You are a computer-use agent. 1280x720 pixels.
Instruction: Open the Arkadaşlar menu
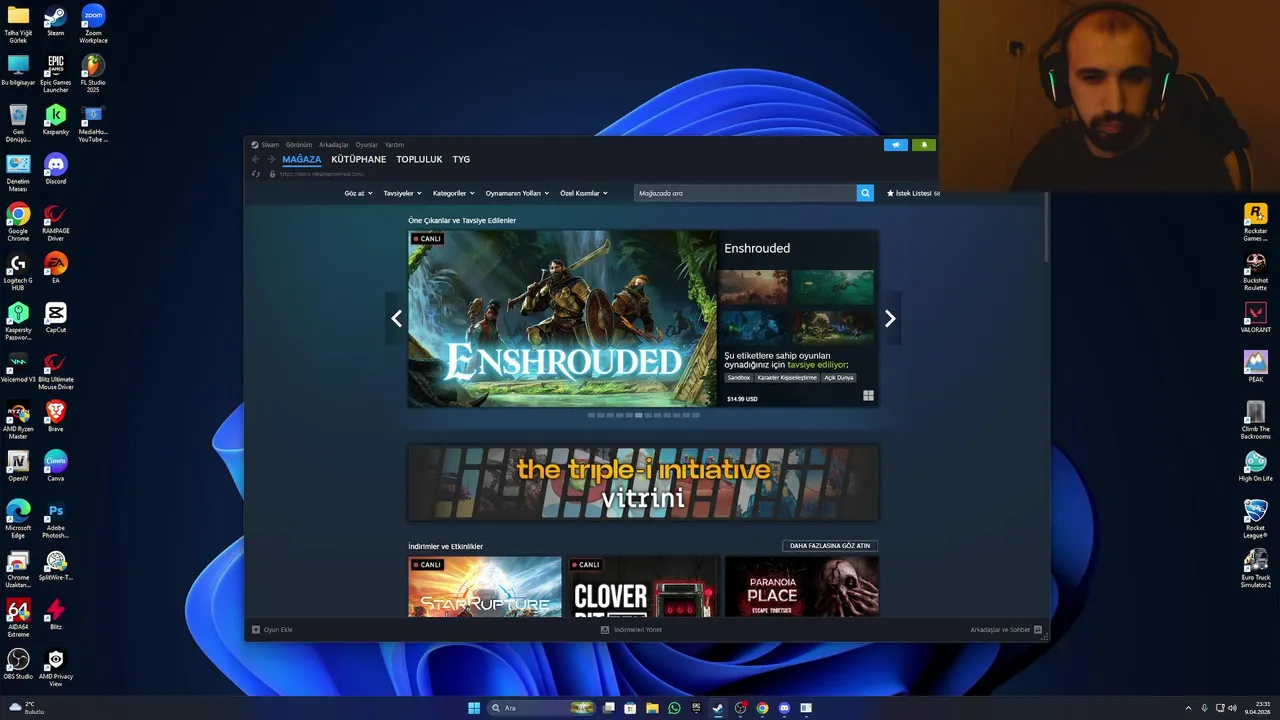click(x=334, y=145)
